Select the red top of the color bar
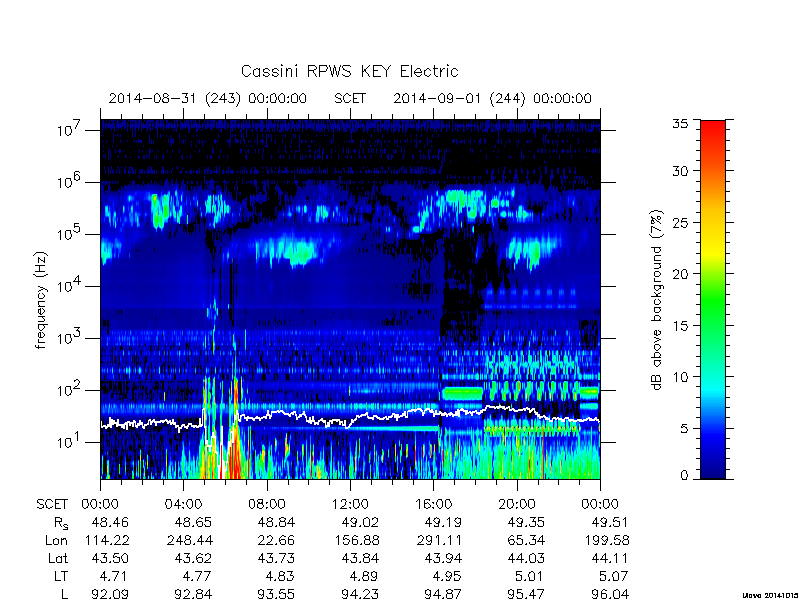Viewport: 800px width, 600px height. pyautogui.click(x=713, y=134)
